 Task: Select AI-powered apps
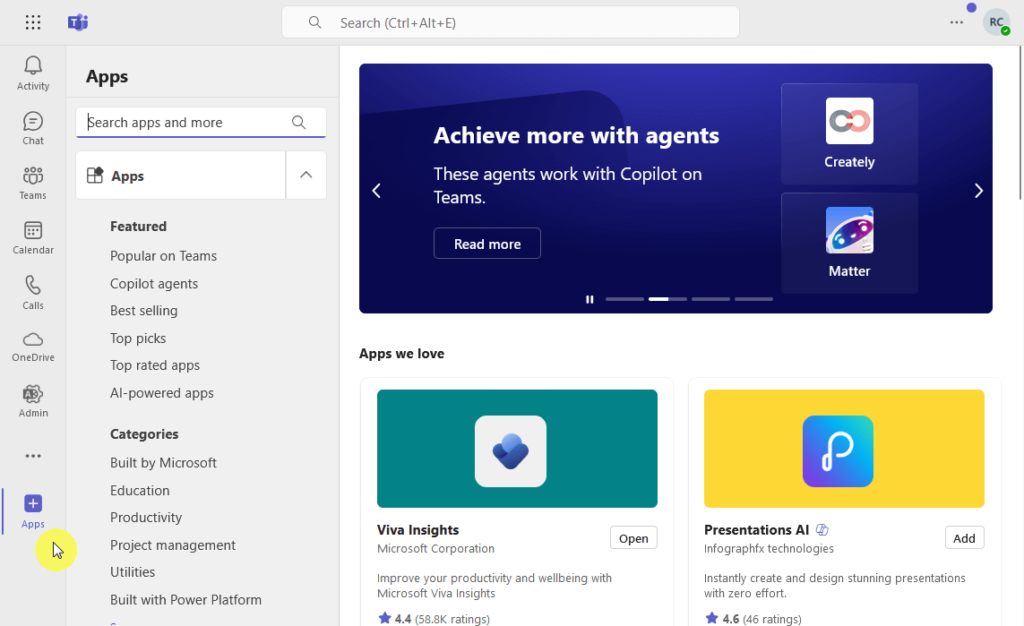click(x=162, y=393)
